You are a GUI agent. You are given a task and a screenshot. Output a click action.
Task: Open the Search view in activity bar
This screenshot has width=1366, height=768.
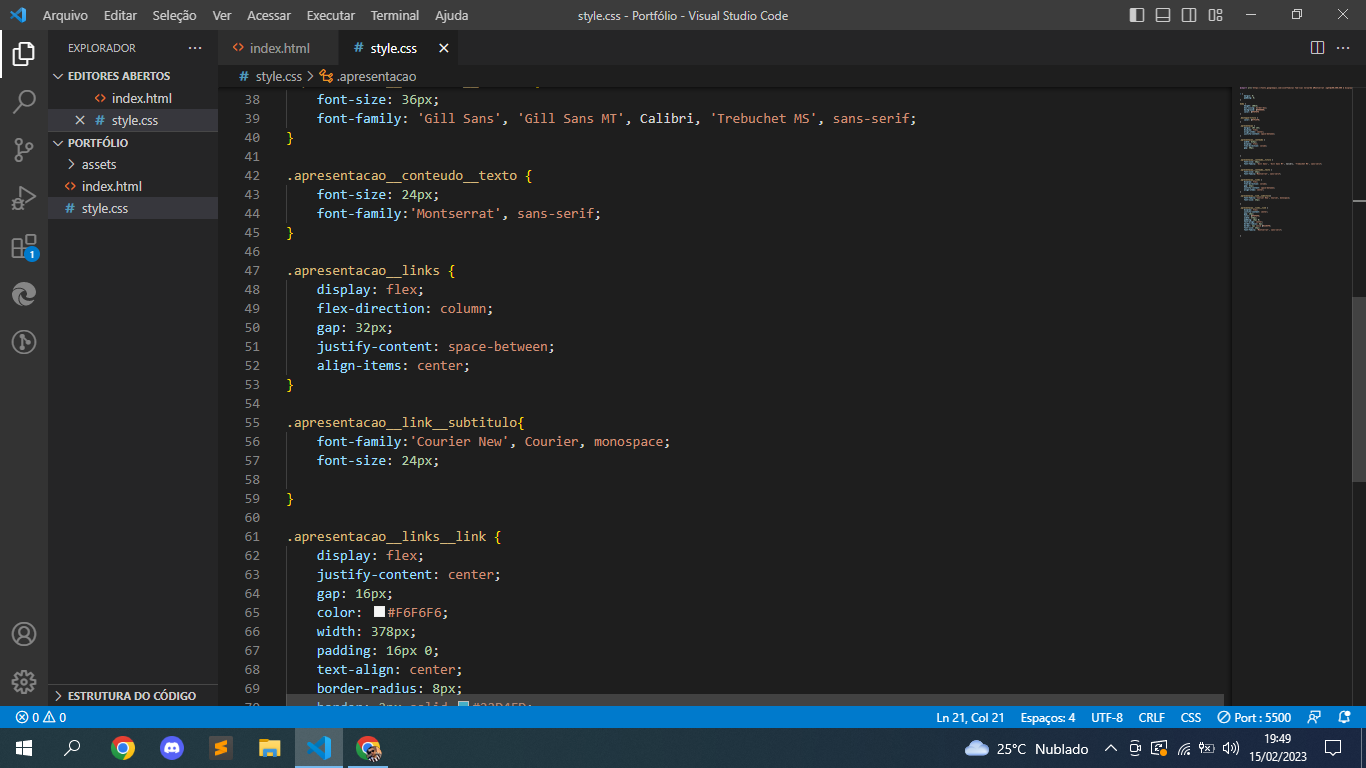point(24,101)
